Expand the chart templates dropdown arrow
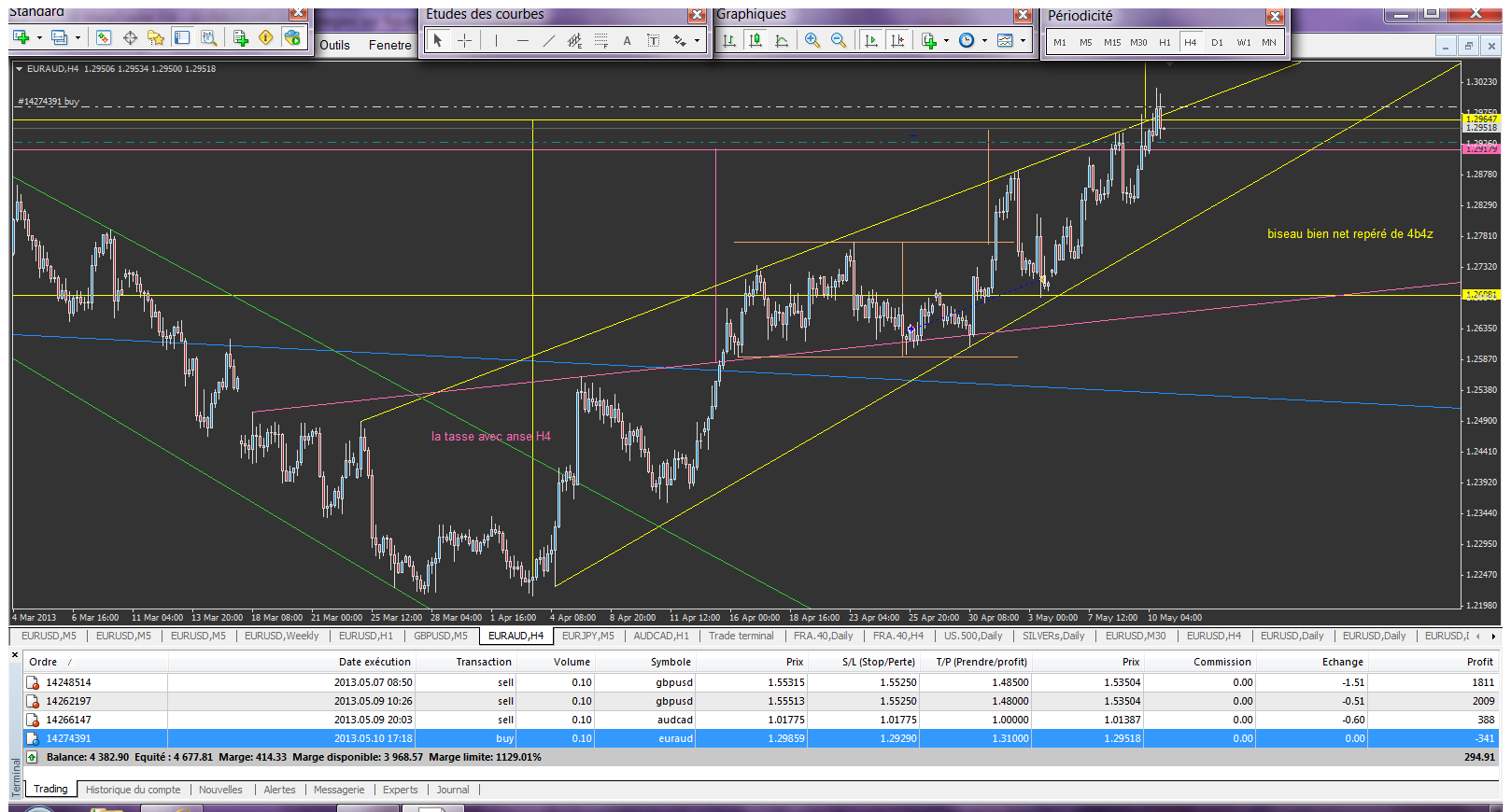The height and width of the screenshot is (812, 1511). [1023, 40]
